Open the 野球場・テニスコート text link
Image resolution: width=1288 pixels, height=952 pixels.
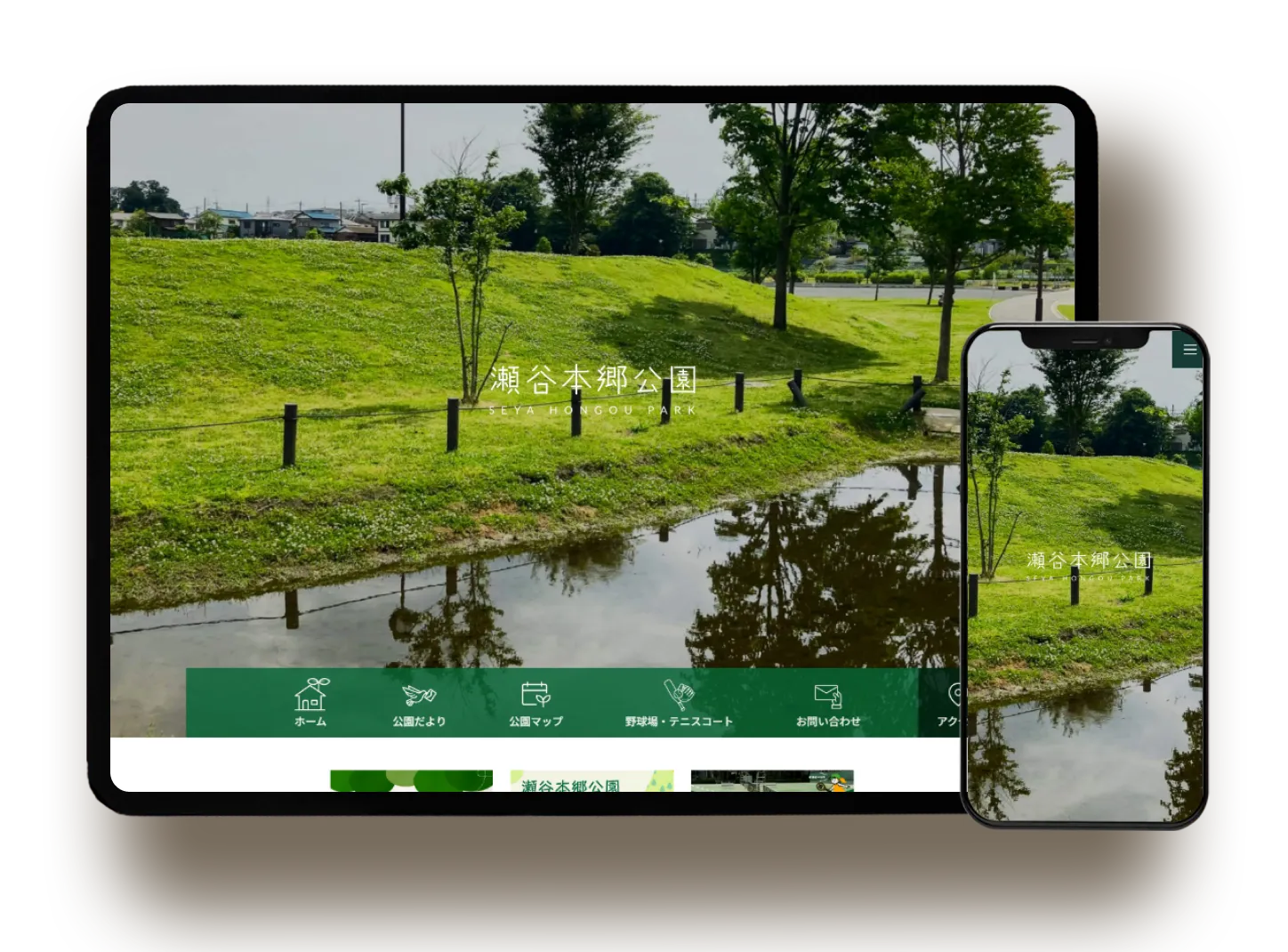point(679,722)
